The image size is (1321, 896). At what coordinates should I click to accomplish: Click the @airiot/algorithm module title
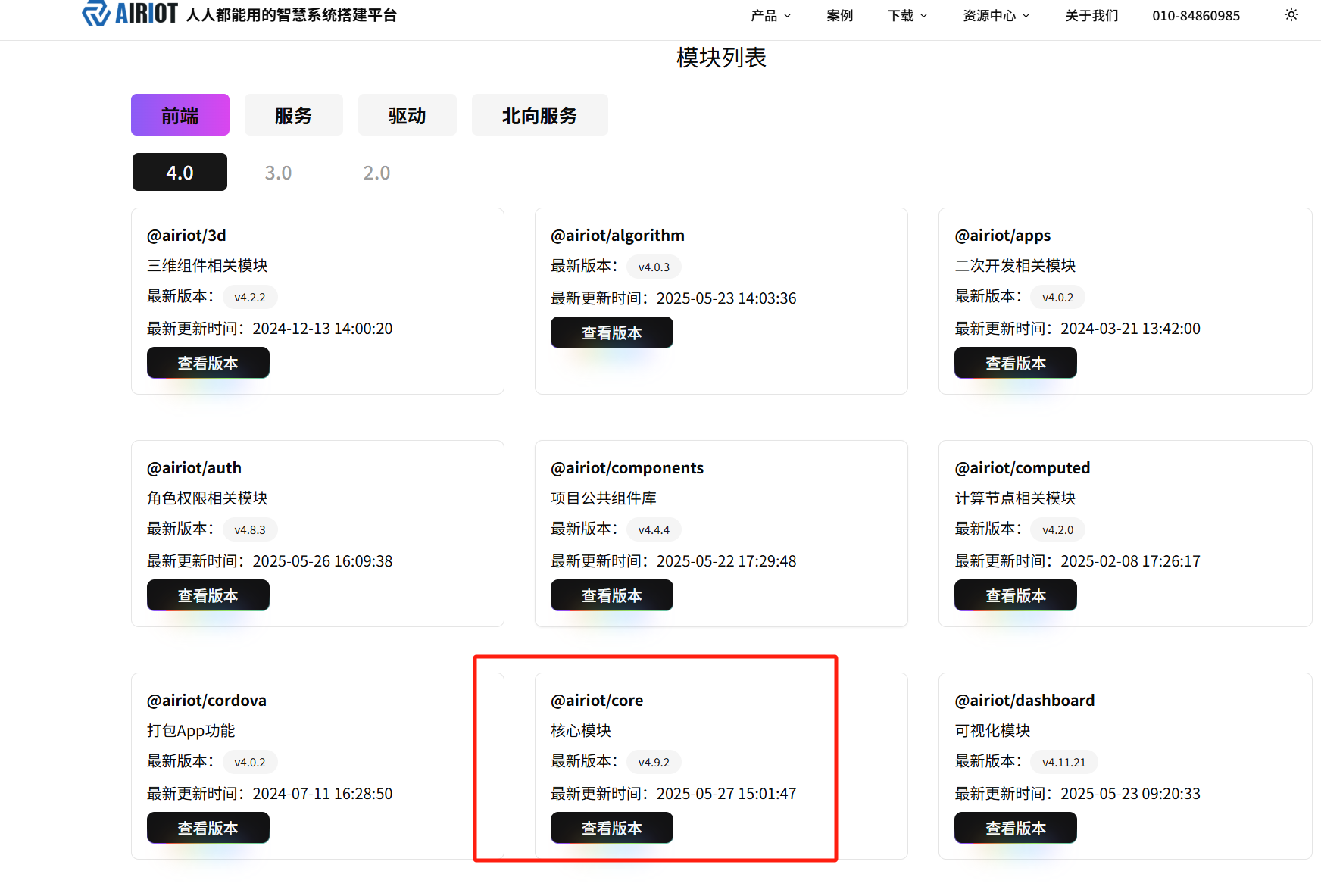point(617,236)
